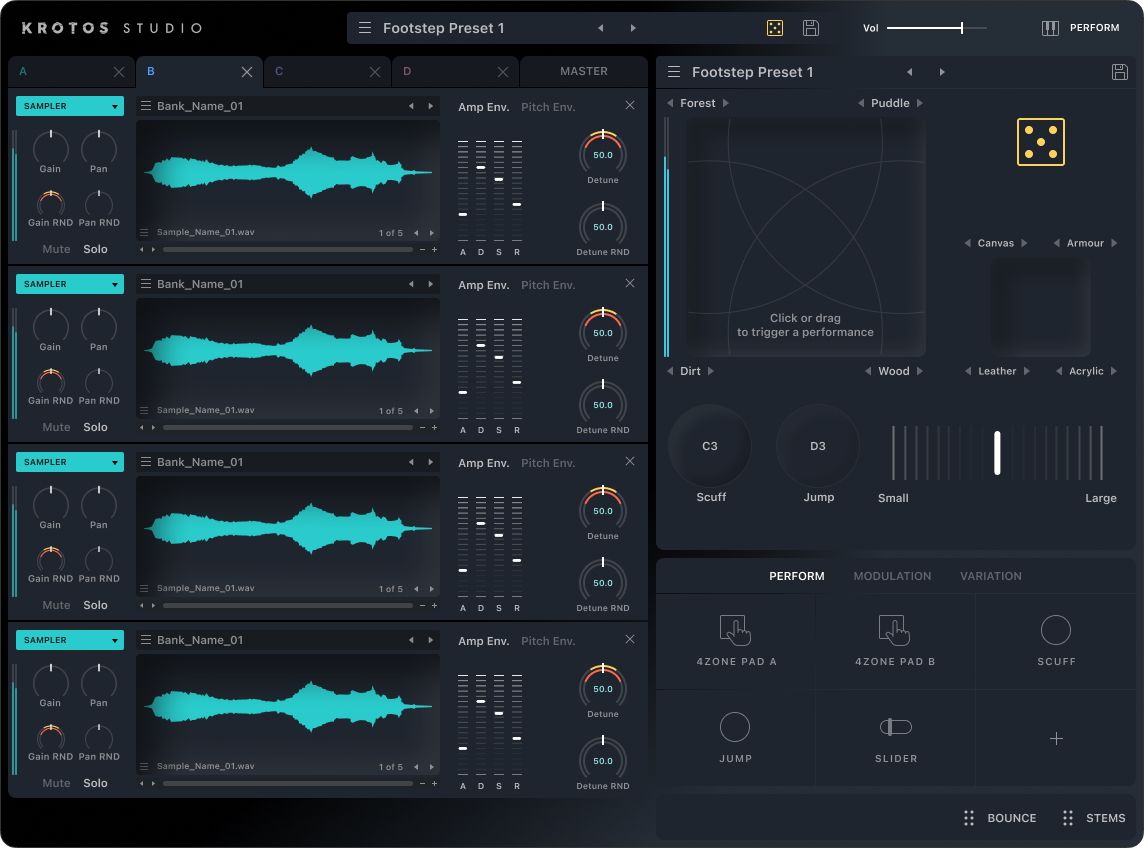1148x849 pixels.
Task: Click the large yellow dice in performance panel
Action: point(1040,142)
